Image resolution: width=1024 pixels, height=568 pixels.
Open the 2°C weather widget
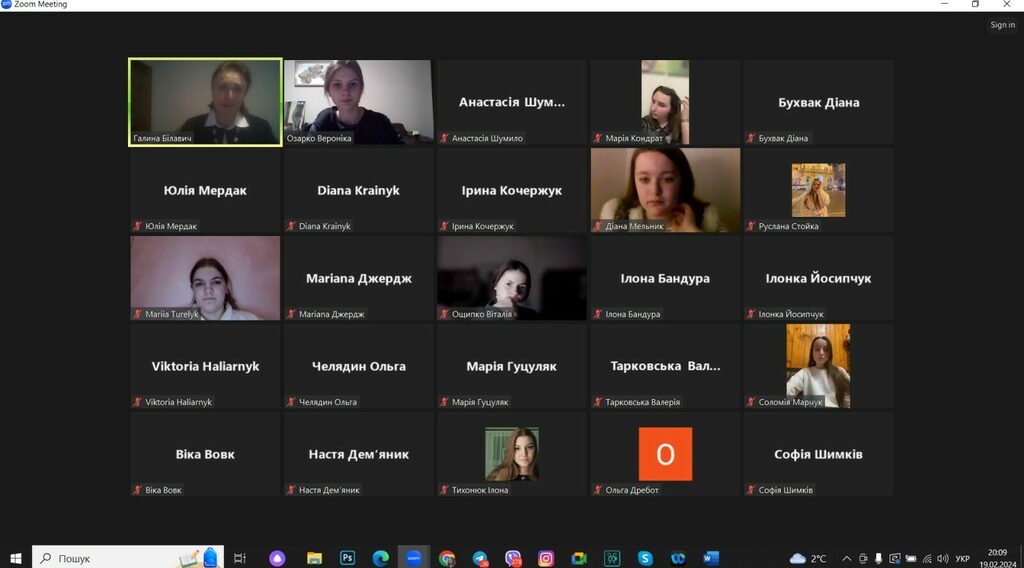(x=808, y=558)
